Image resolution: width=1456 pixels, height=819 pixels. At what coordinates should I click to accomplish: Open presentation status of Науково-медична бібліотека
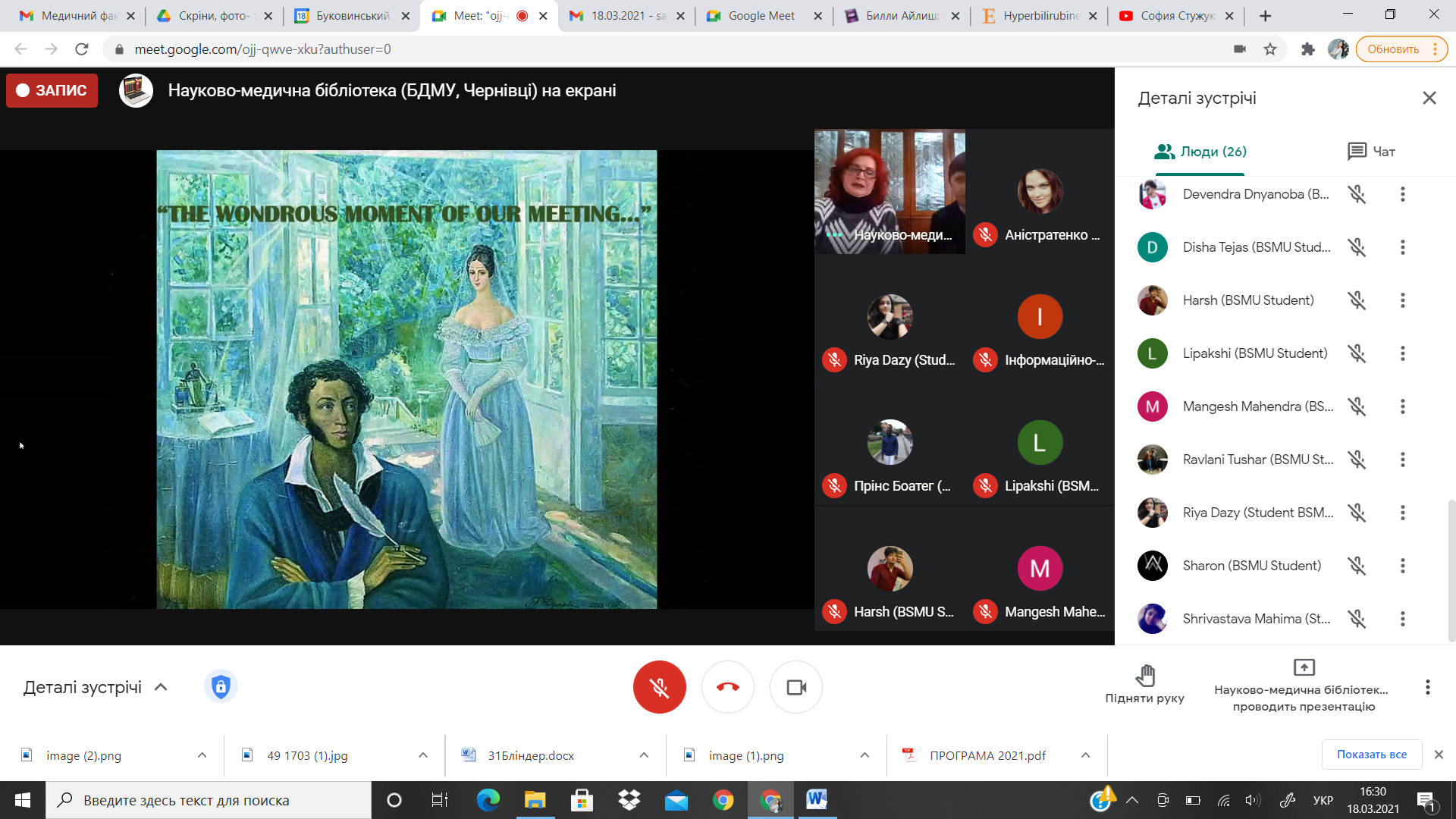pos(1303,686)
